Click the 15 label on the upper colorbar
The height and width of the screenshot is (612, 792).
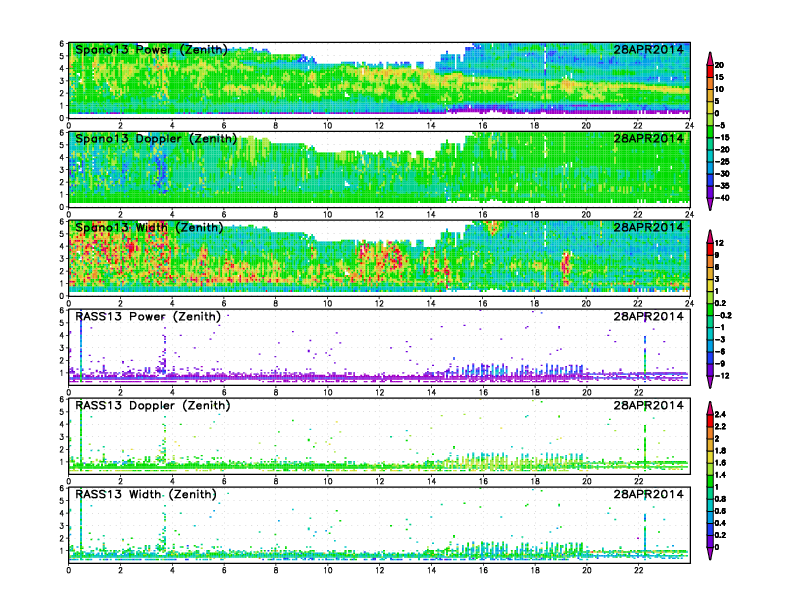(x=719, y=77)
